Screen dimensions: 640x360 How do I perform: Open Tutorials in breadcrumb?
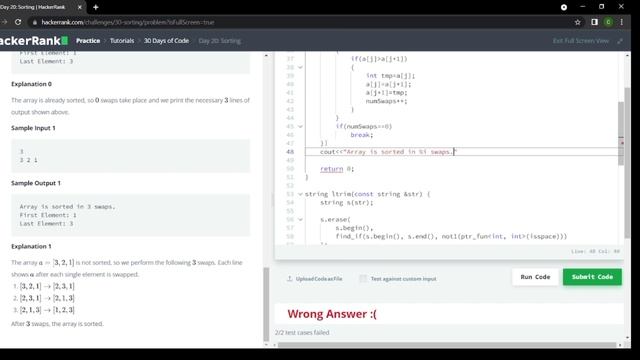pyautogui.click(x=122, y=41)
